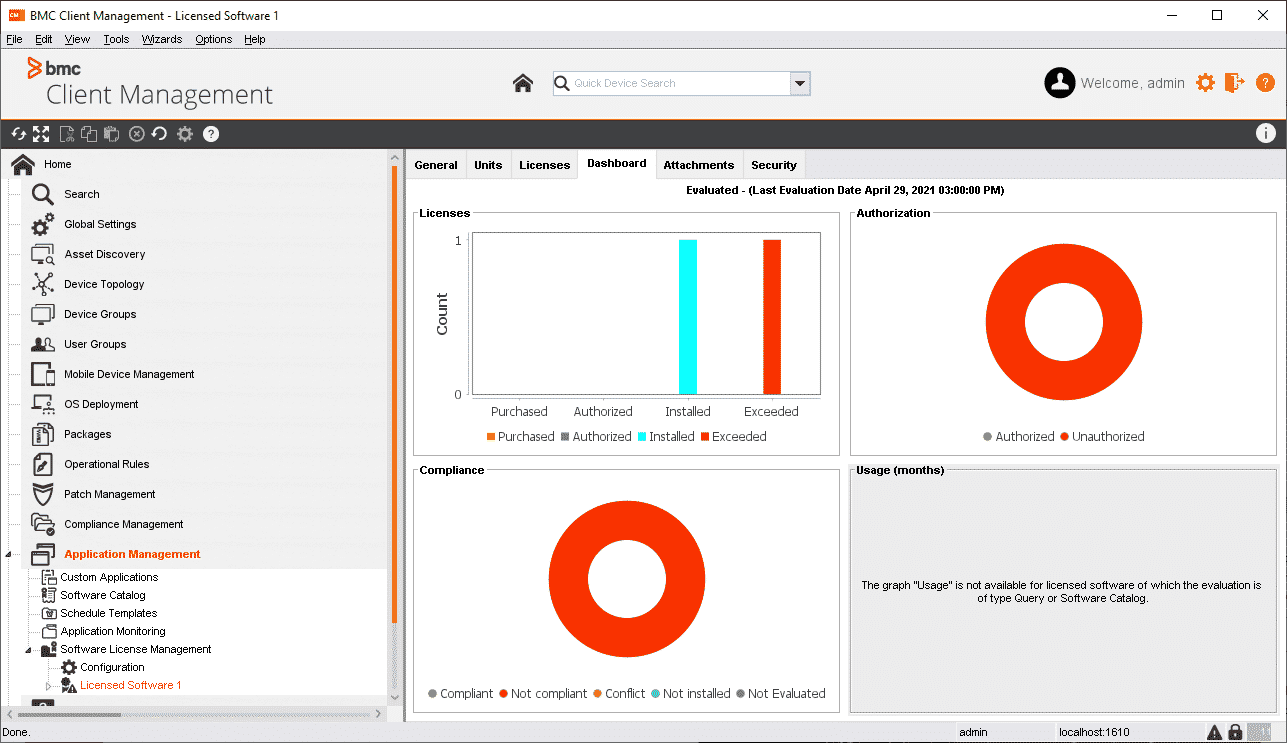This screenshot has width=1287, height=743.
Task: Click the status bar warning triangle icon
Action: coord(1214,732)
